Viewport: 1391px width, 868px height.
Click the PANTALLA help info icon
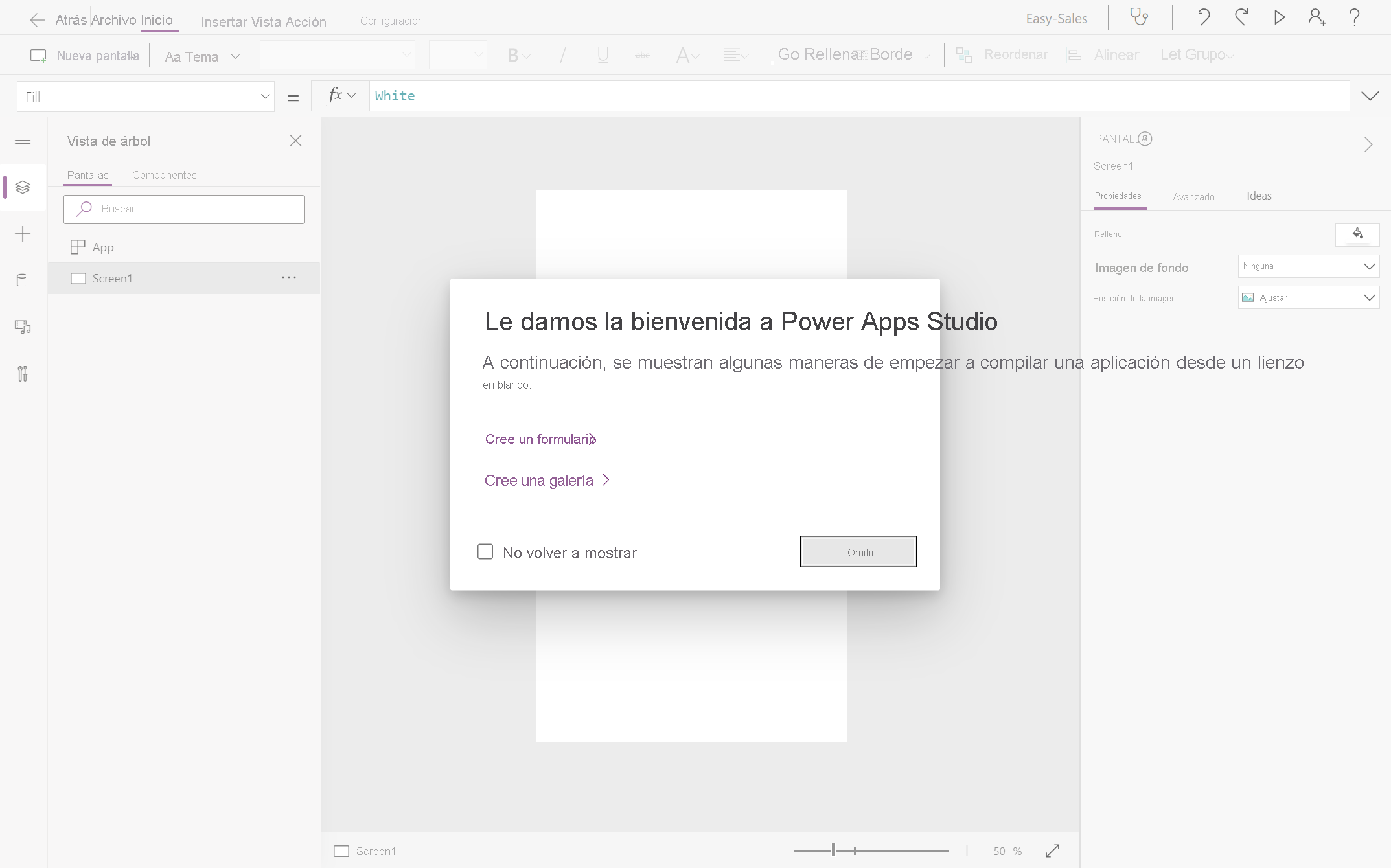[x=1145, y=139]
